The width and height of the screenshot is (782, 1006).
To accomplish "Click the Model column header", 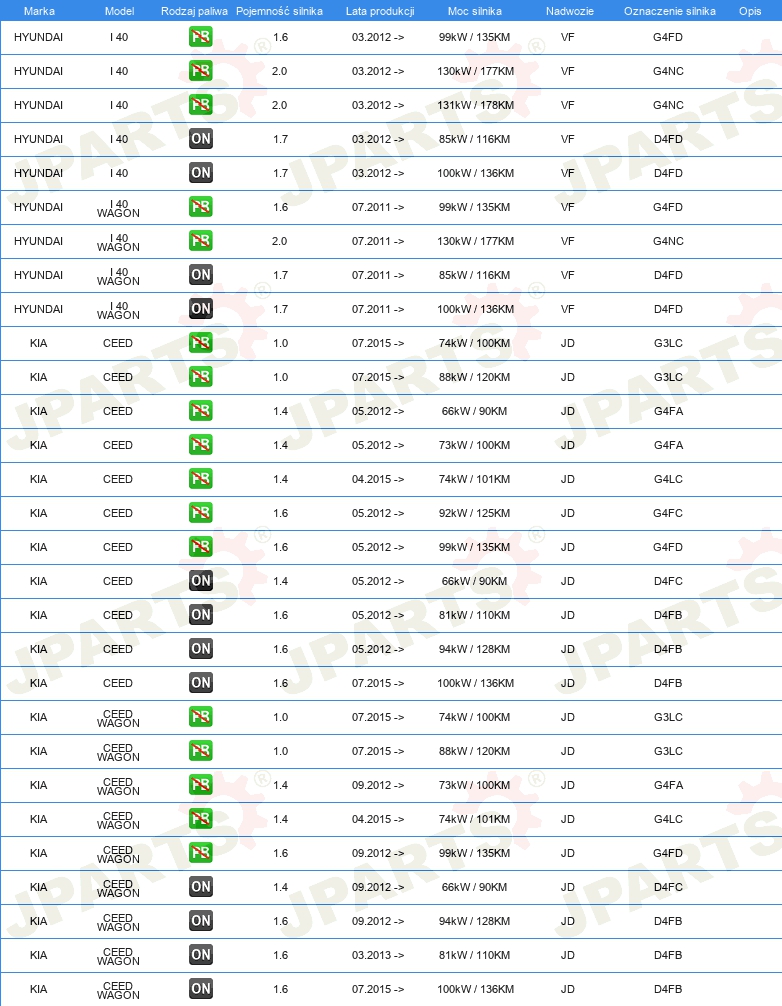I will click(x=119, y=11).
